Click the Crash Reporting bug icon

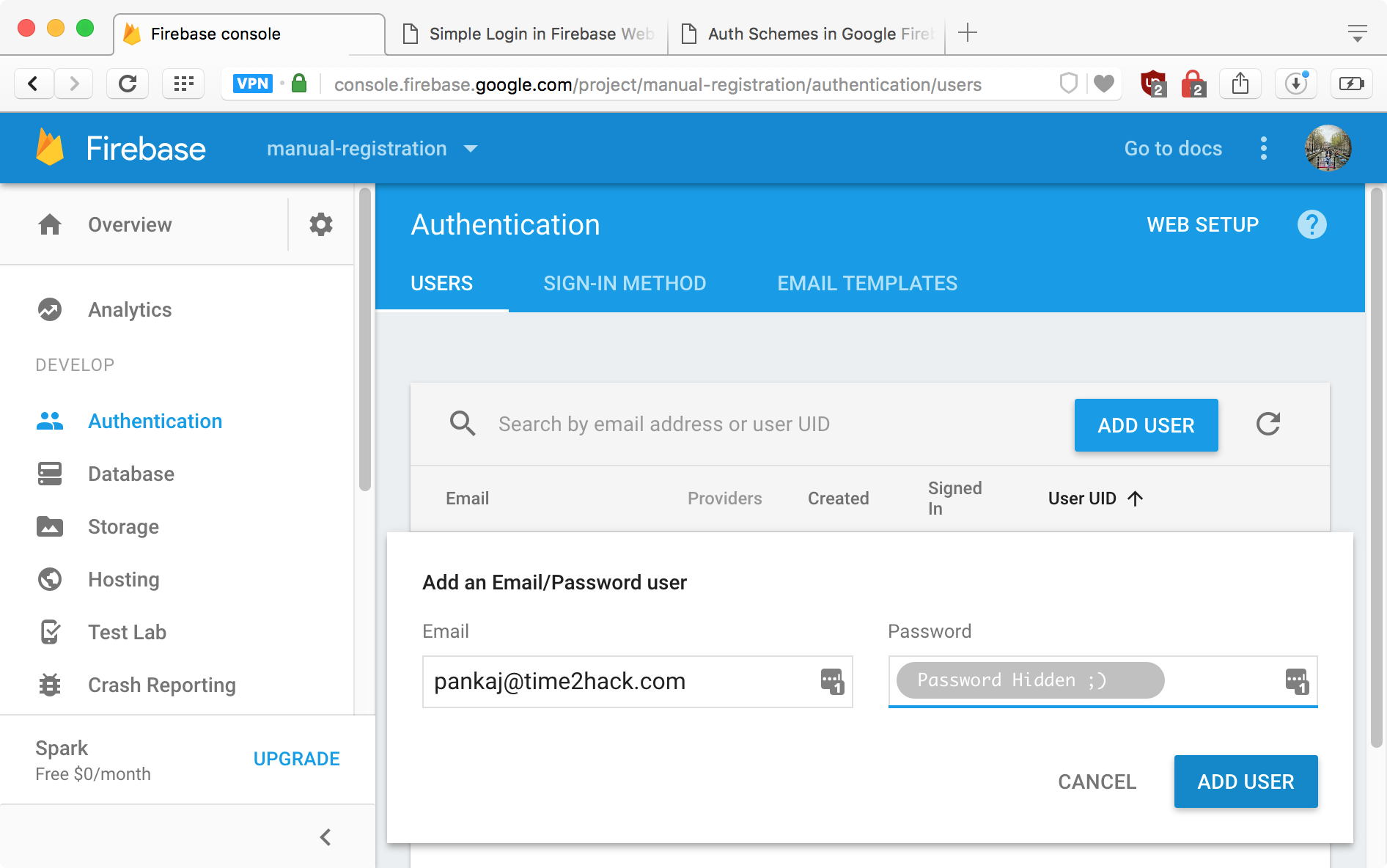(50, 685)
